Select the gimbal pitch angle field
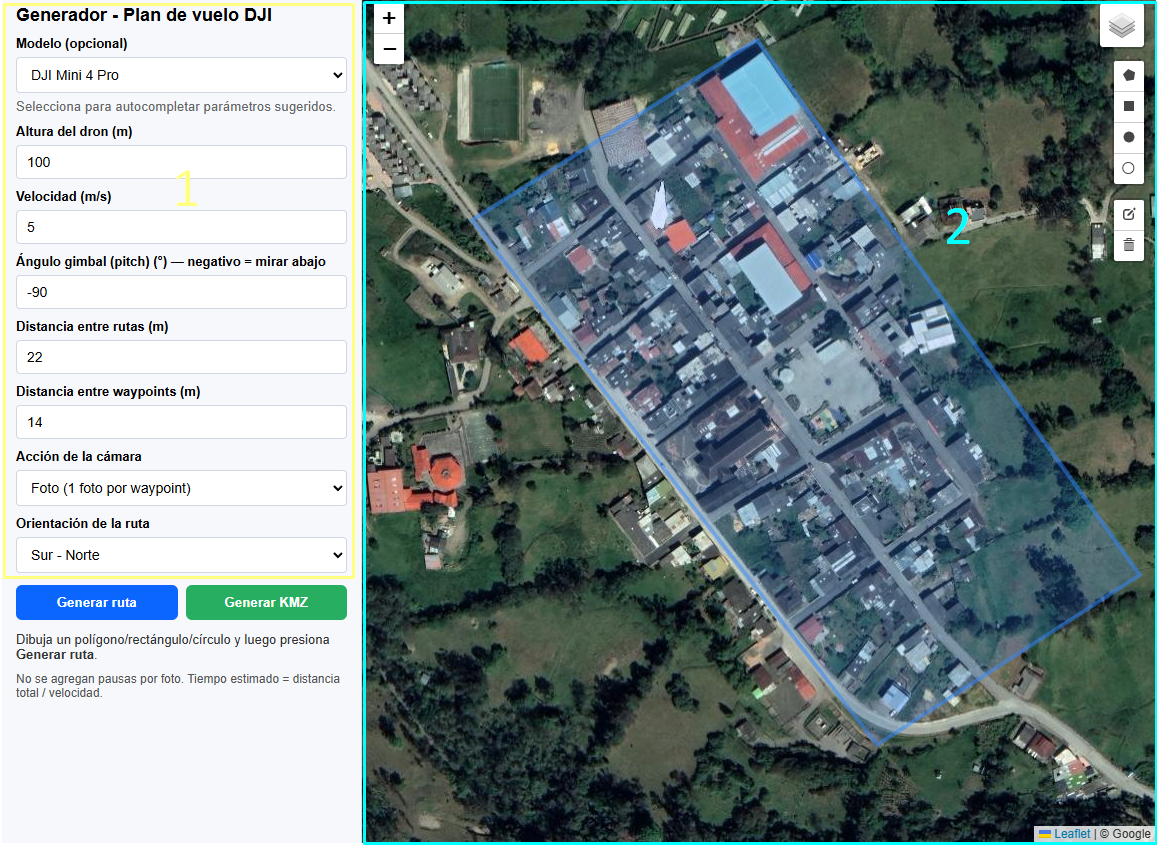The width and height of the screenshot is (1157, 845). (181, 292)
